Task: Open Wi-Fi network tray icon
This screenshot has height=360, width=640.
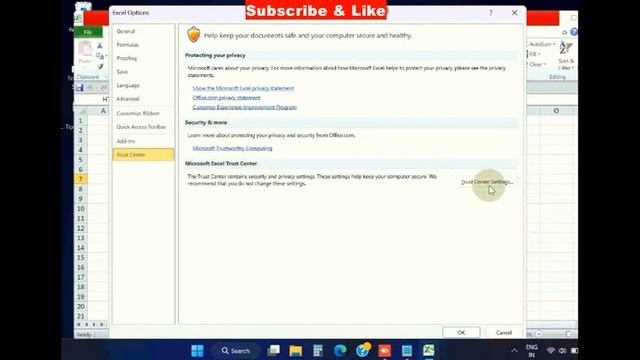Action: (x=551, y=351)
